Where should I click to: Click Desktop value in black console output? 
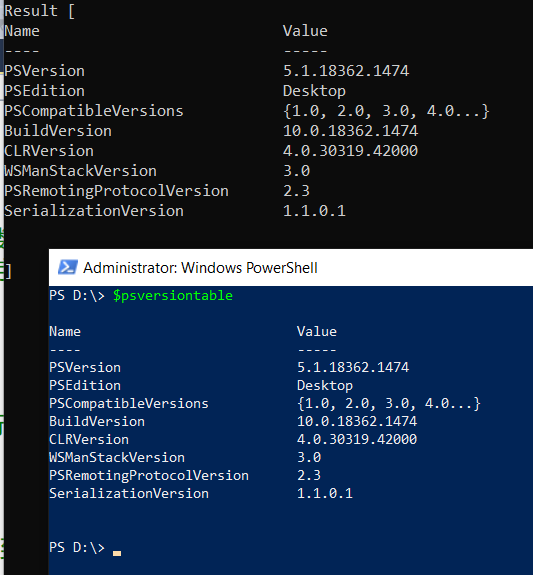tap(314, 91)
